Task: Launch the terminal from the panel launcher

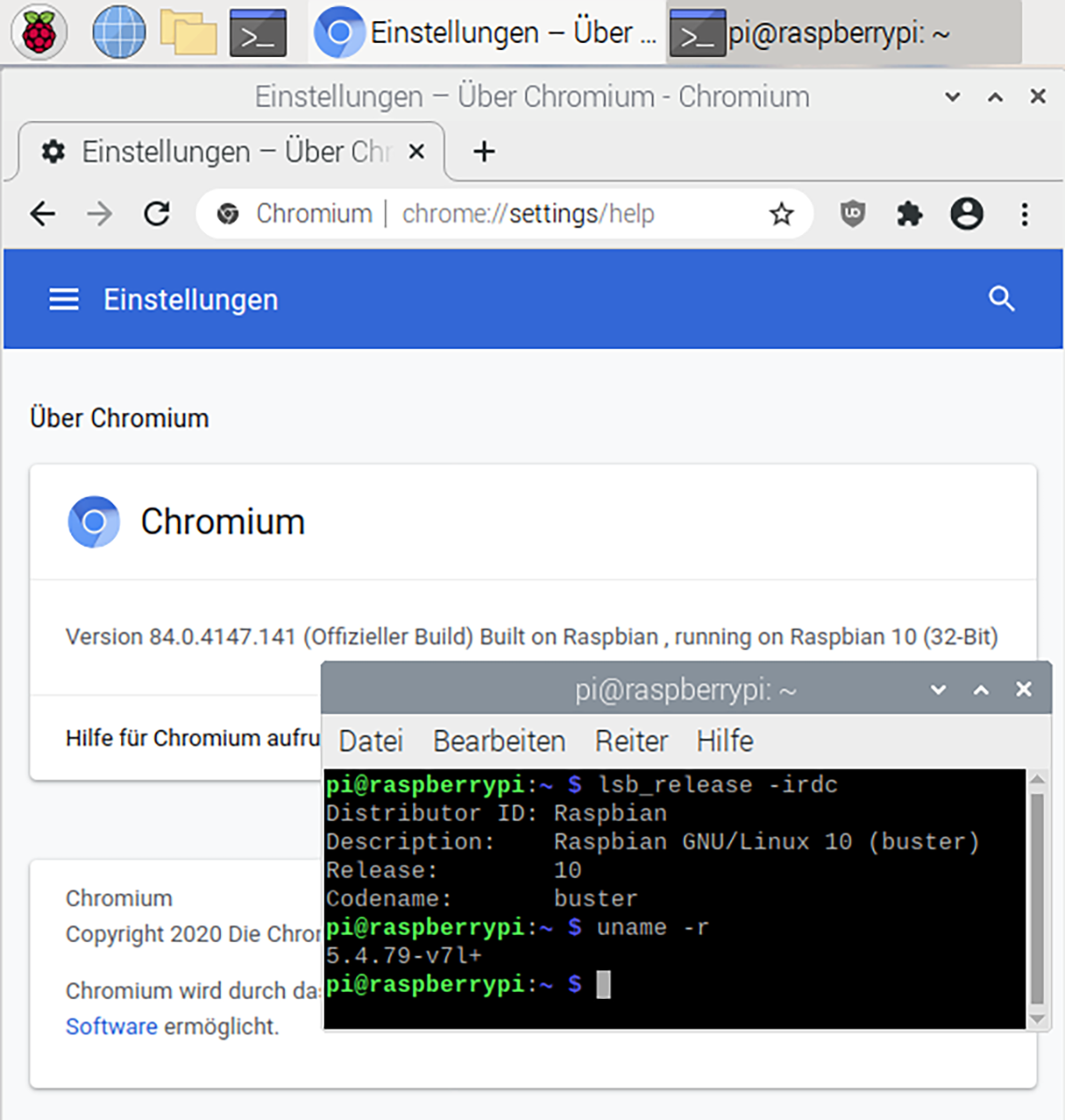Action: tap(257, 33)
